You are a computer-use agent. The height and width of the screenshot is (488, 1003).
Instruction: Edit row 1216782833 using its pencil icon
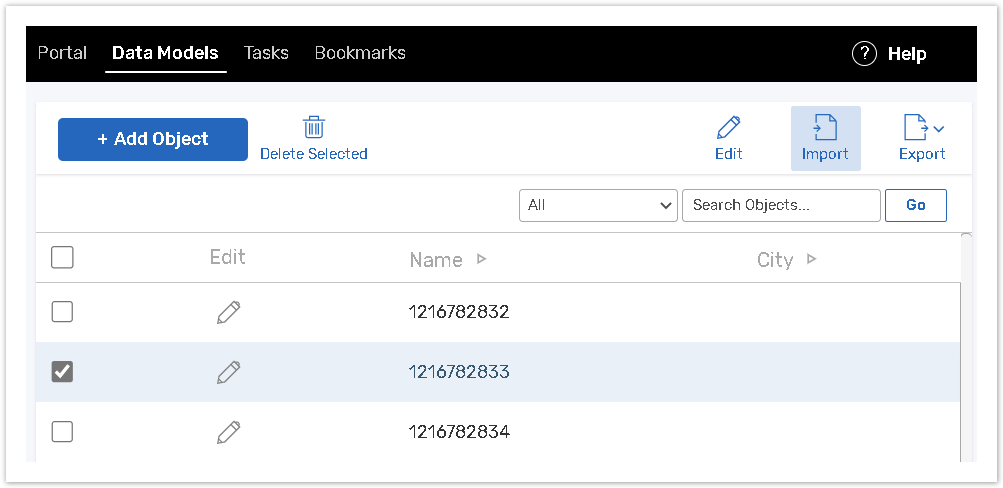(x=228, y=372)
